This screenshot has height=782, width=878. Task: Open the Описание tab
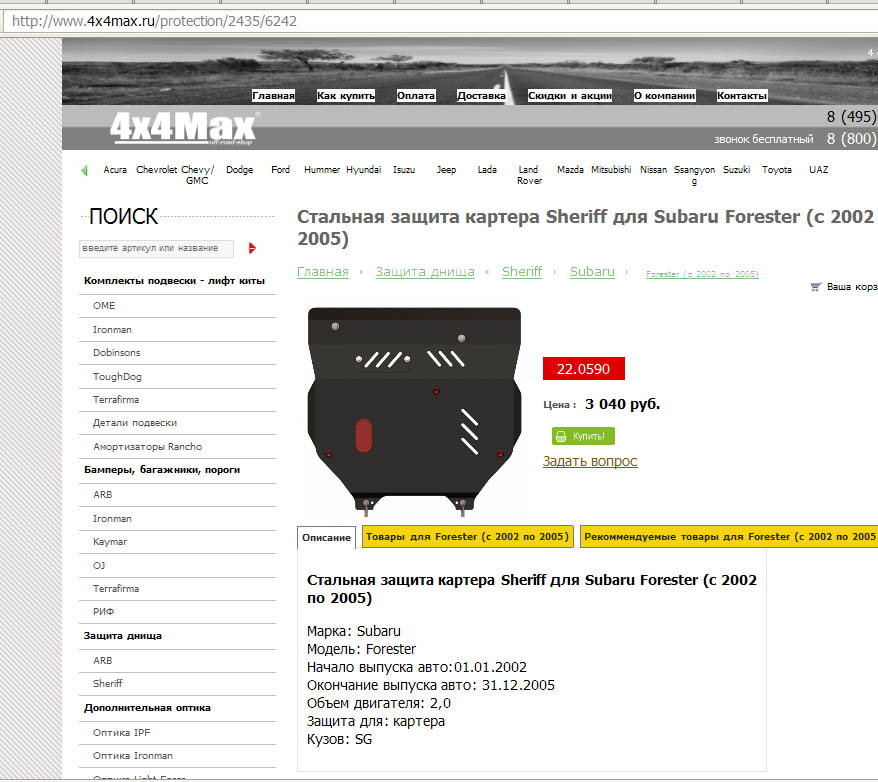click(327, 538)
